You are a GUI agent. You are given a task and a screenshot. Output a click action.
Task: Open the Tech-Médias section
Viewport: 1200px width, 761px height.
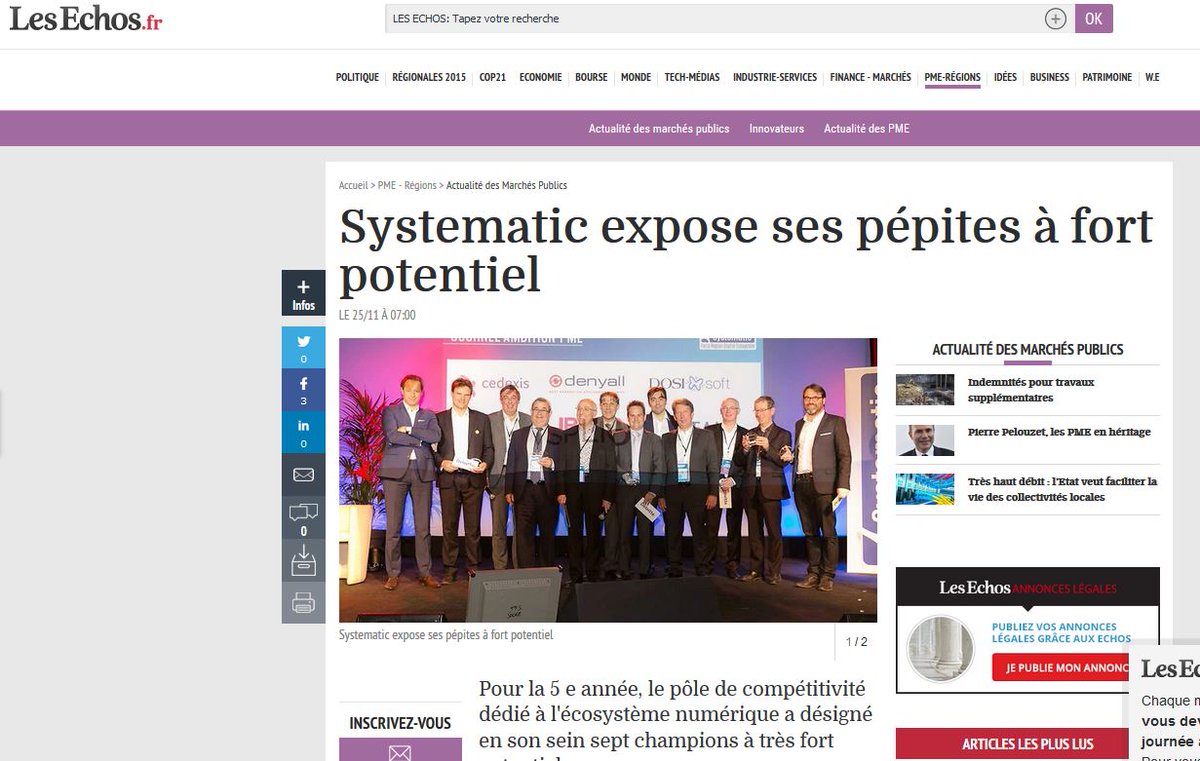click(692, 77)
